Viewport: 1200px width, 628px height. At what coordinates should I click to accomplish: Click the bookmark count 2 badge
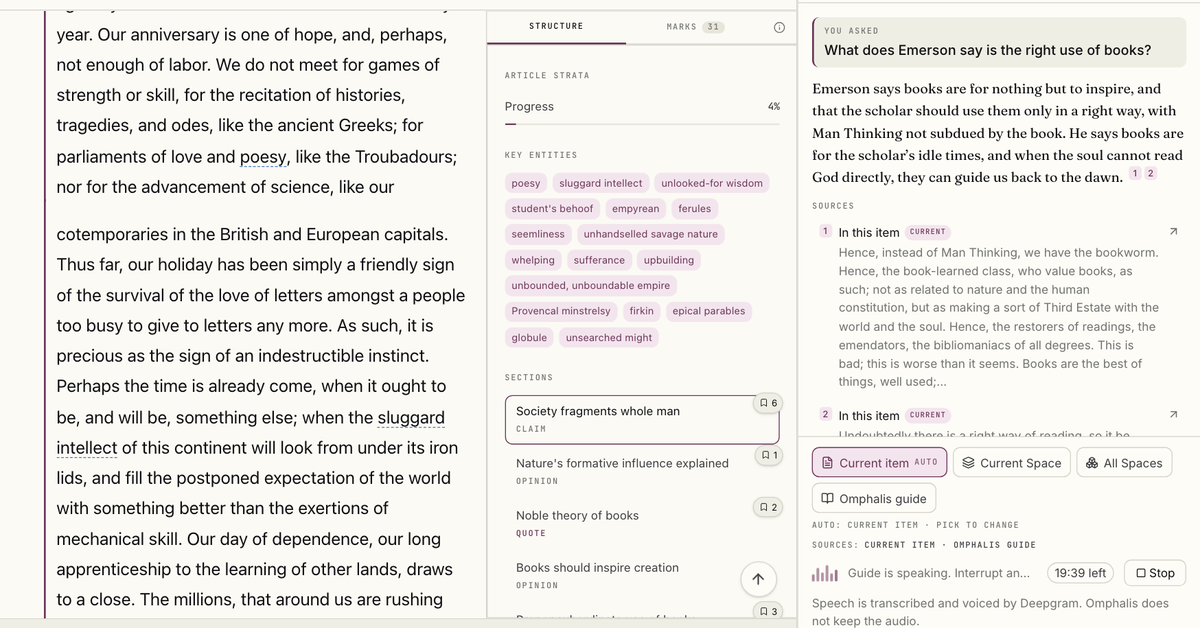(x=769, y=507)
